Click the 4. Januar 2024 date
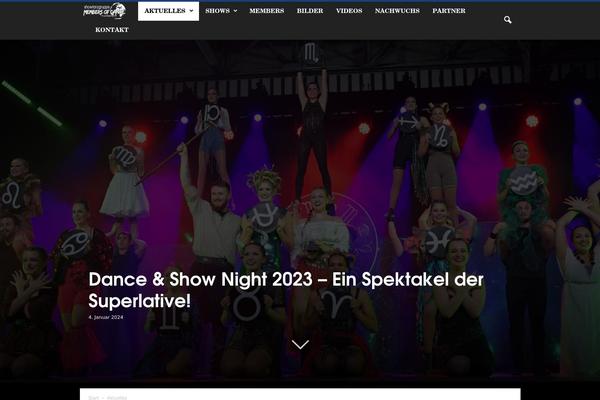This screenshot has width=600, height=400. point(106,317)
